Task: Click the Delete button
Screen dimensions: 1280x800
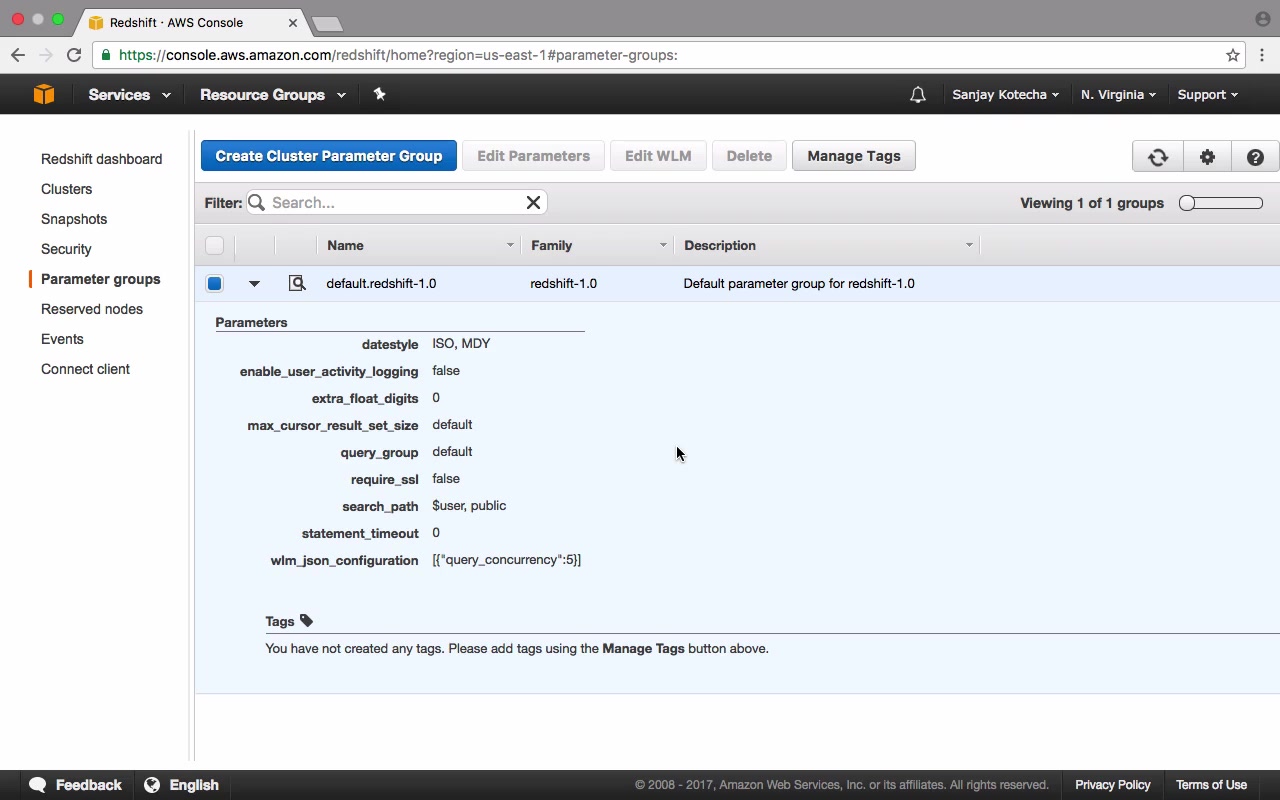Action: [x=749, y=156]
